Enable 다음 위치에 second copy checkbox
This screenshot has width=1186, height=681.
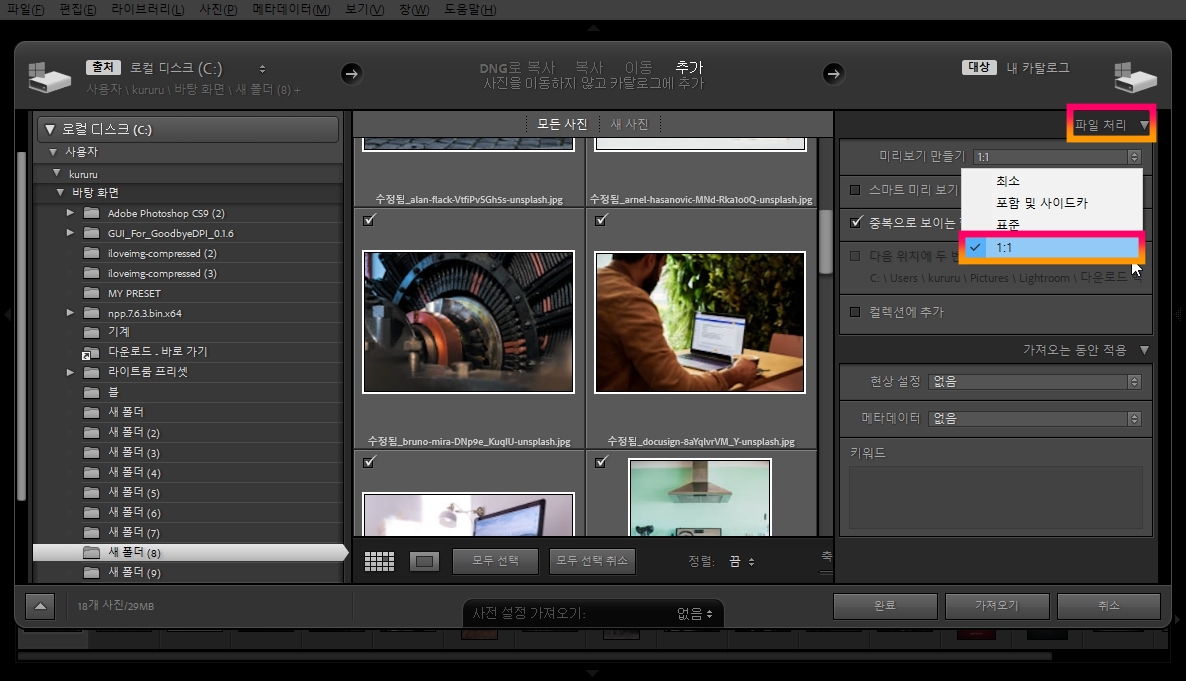click(x=855, y=256)
